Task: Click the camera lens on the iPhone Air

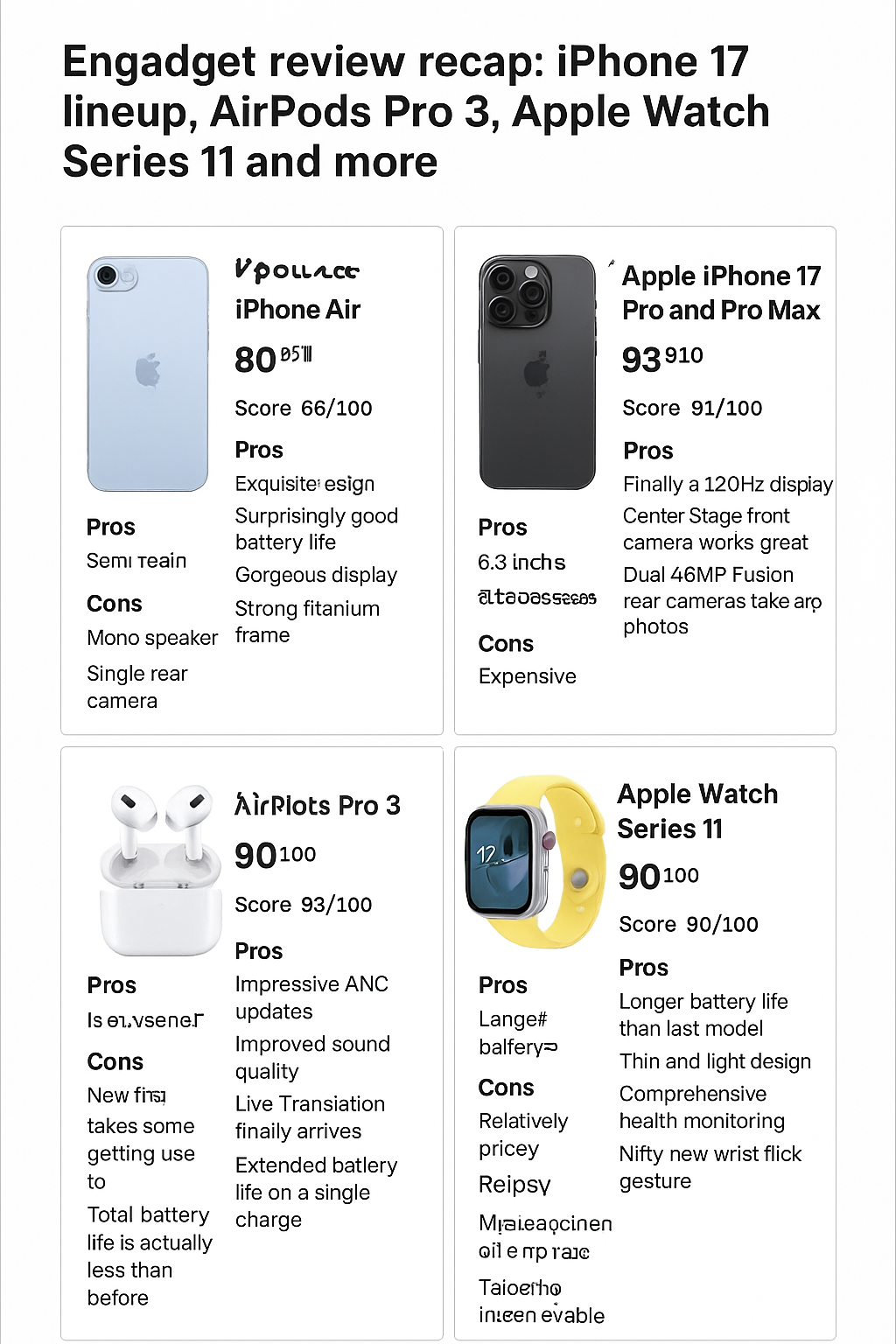Action: (x=108, y=276)
